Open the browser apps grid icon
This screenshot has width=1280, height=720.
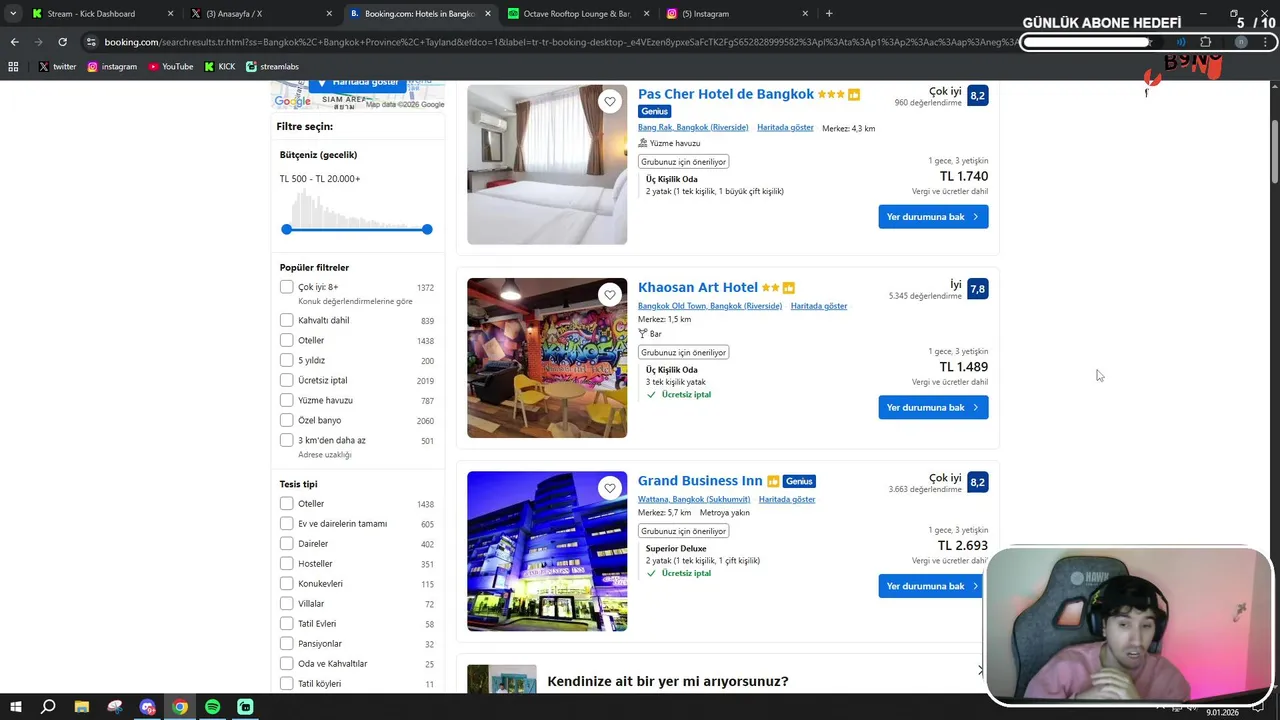coord(13,66)
